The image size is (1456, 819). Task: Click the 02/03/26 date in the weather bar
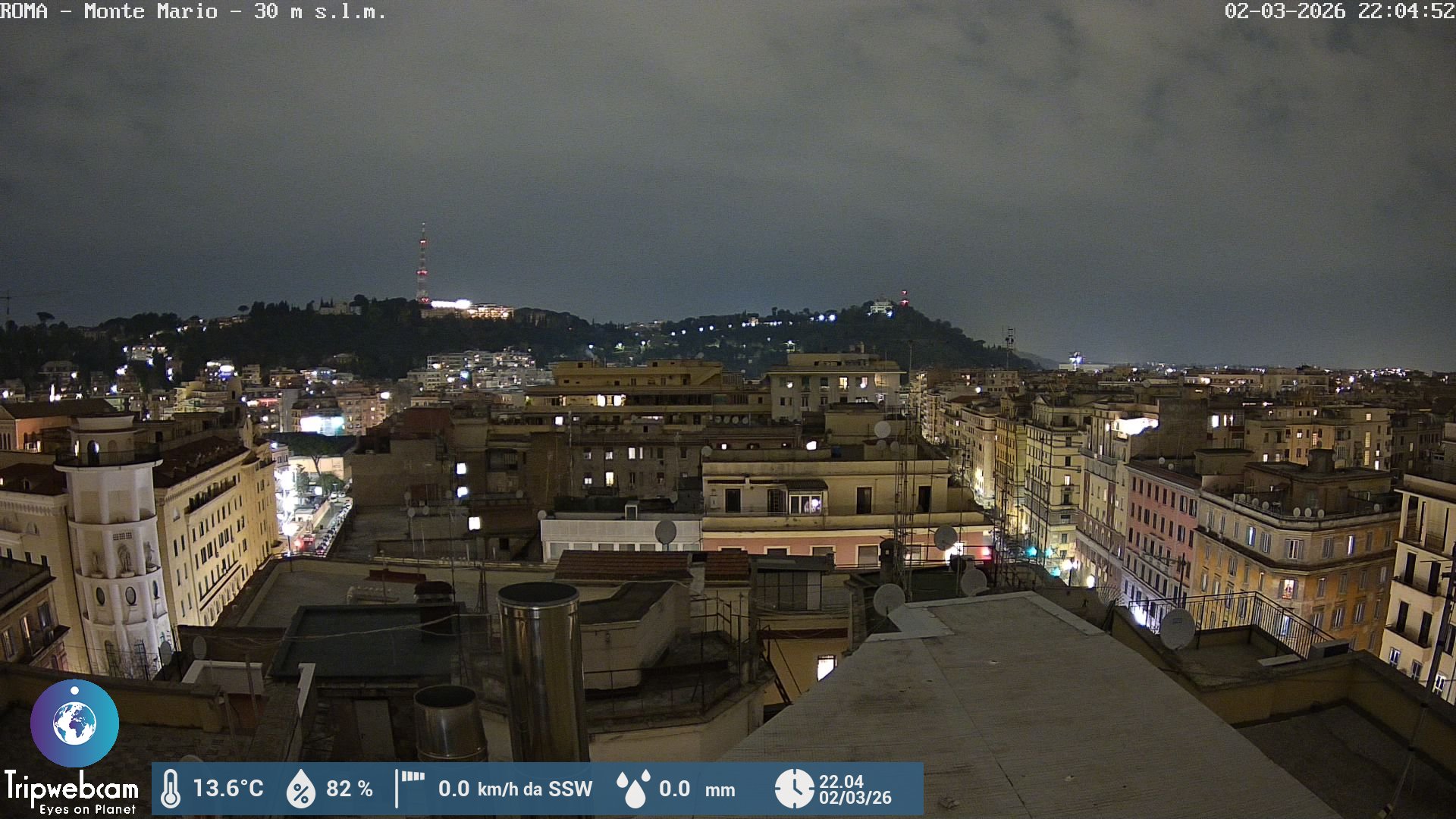855,798
